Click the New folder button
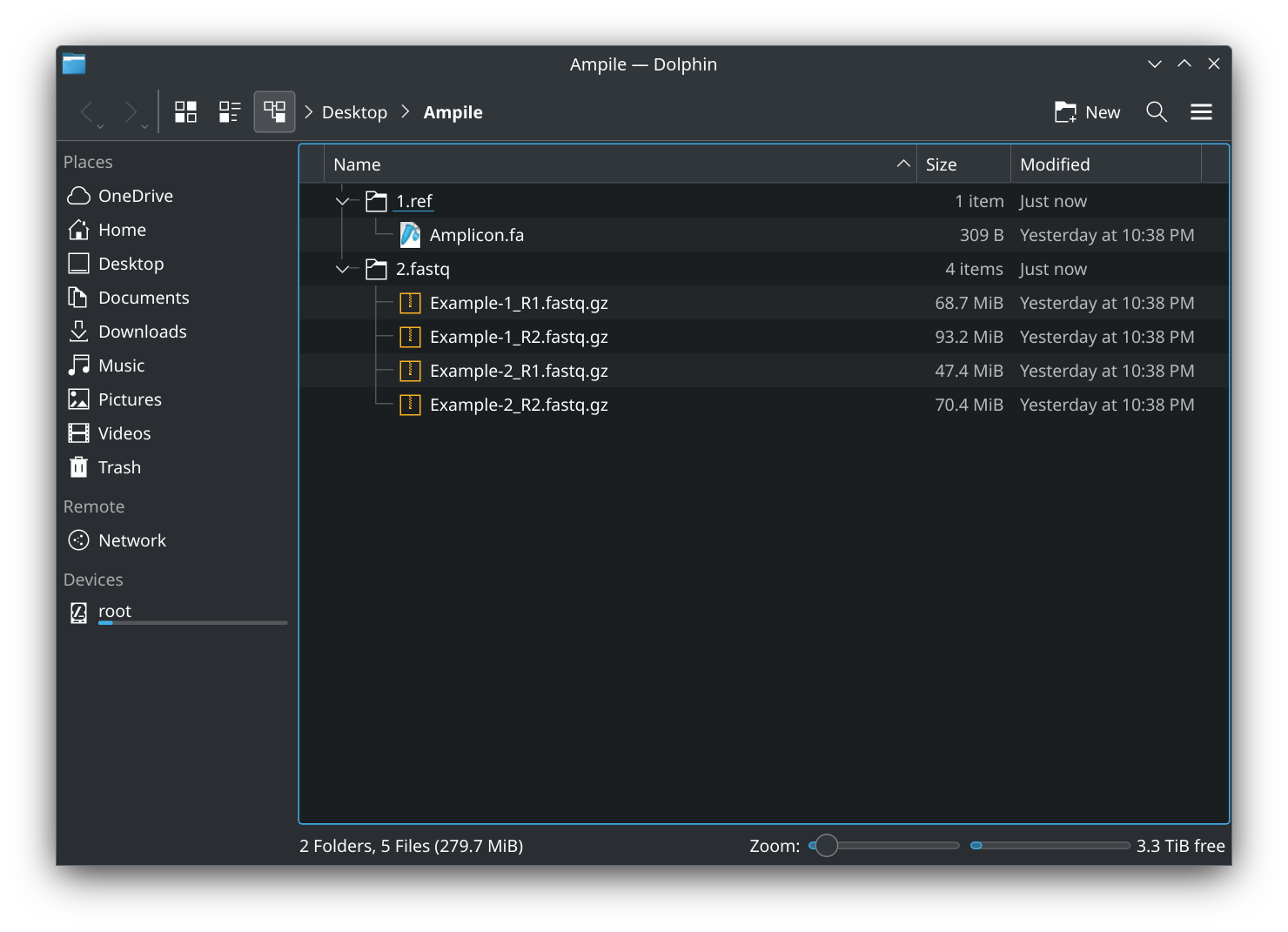Image resolution: width=1288 pixels, height=932 pixels. 1087,111
